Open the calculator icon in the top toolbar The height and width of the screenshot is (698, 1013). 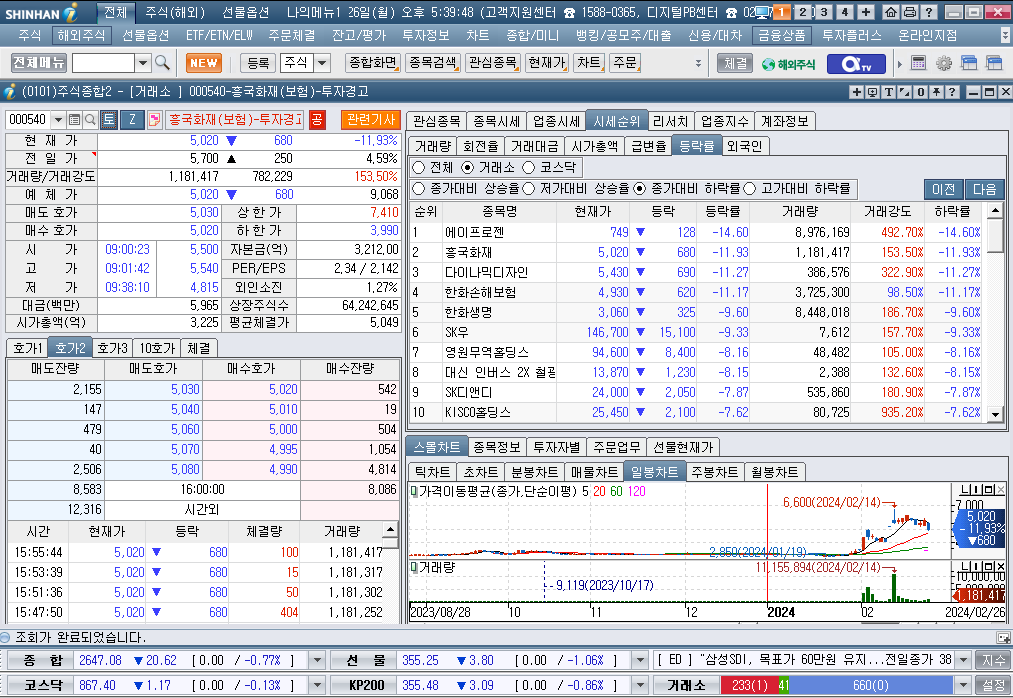tap(918, 63)
